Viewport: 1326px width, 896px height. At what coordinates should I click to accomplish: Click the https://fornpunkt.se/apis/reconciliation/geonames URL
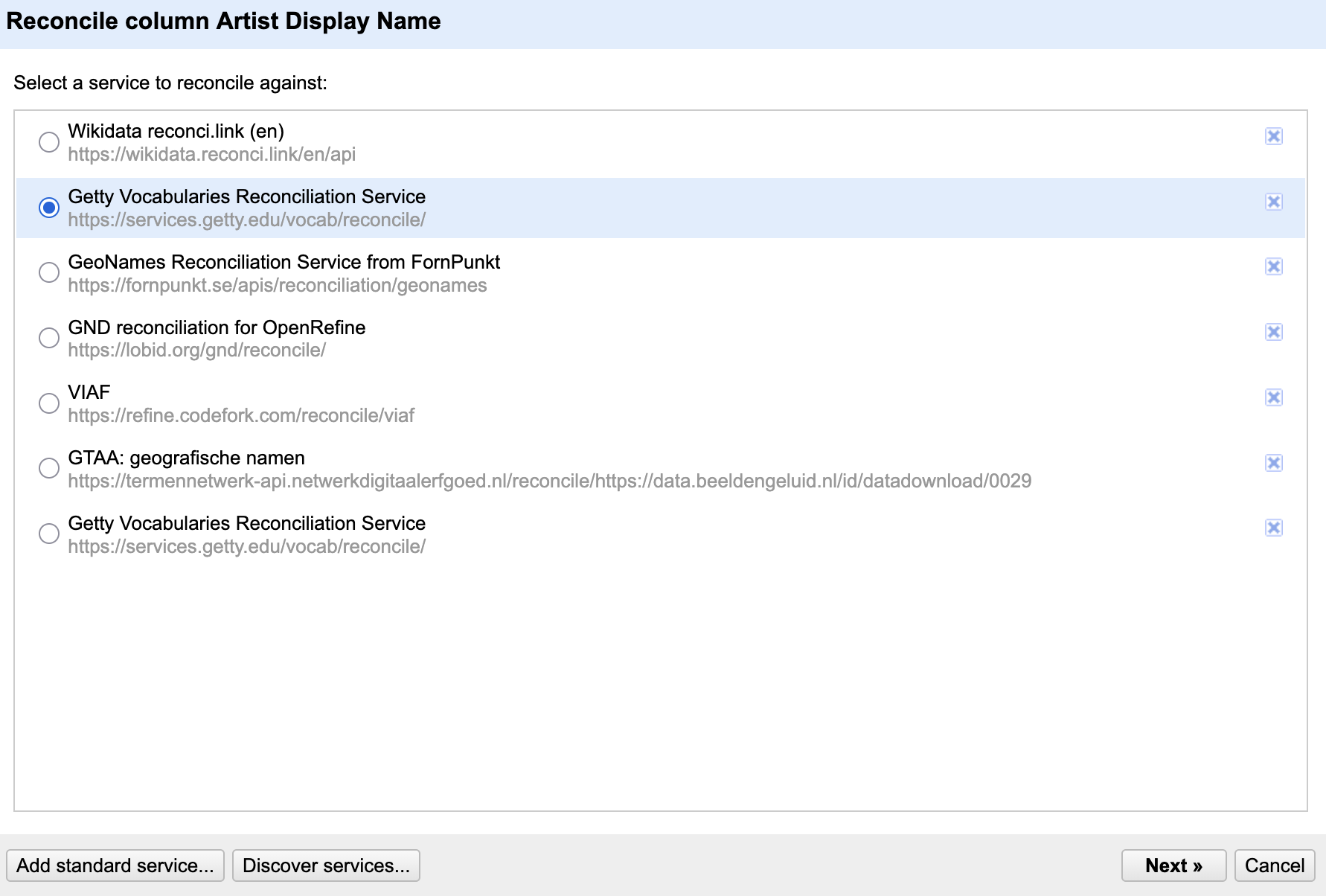click(278, 285)
